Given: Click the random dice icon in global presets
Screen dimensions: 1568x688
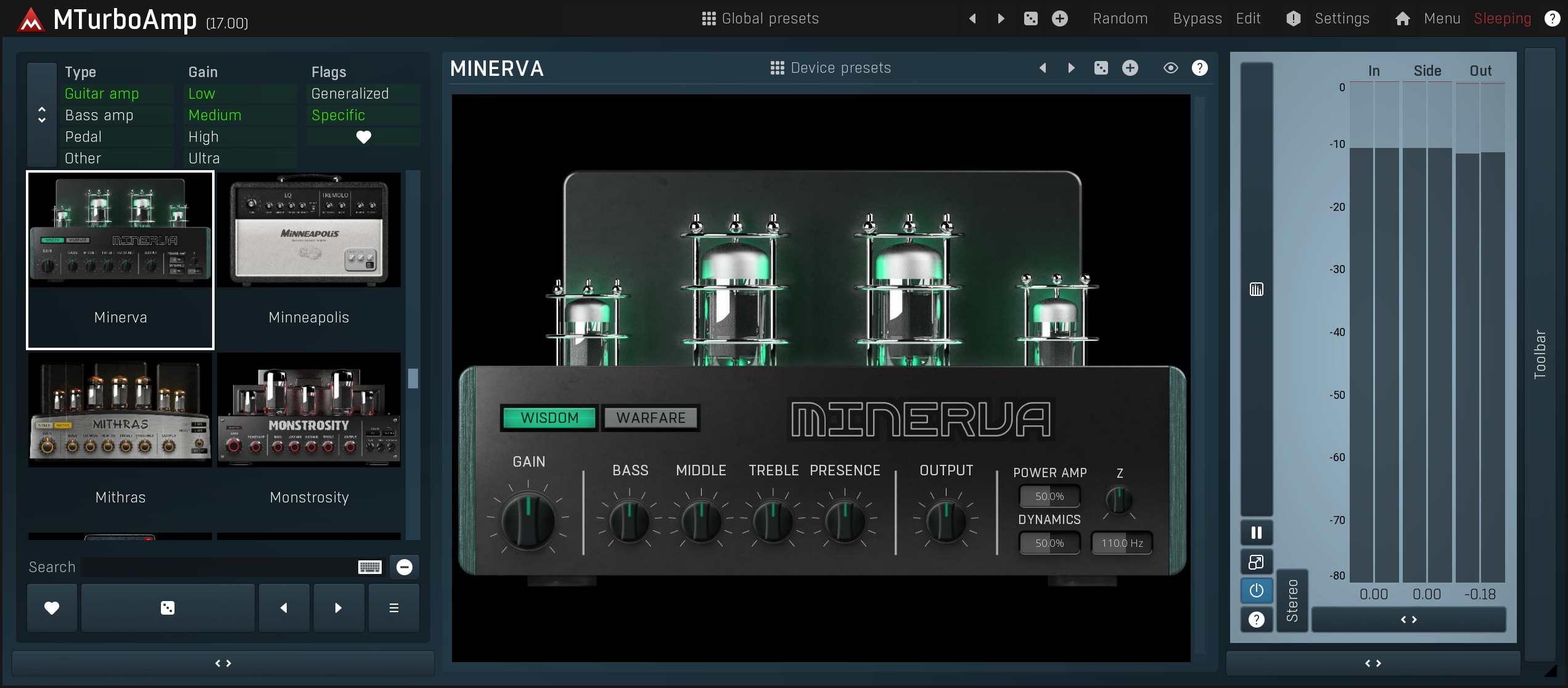Looking at the screenshot, I should pyautogui.click(x=1030, y=18).
